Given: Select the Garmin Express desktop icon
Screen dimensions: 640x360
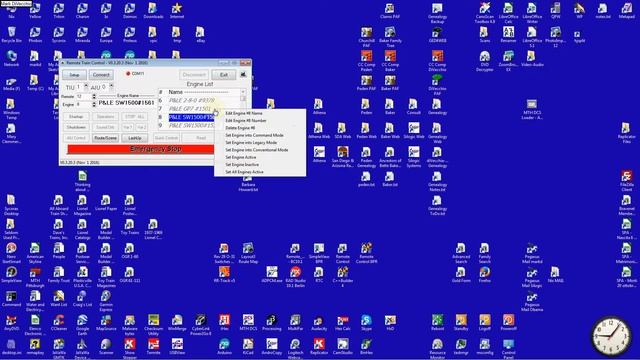Looking at the screenshot, I should 106,301.
